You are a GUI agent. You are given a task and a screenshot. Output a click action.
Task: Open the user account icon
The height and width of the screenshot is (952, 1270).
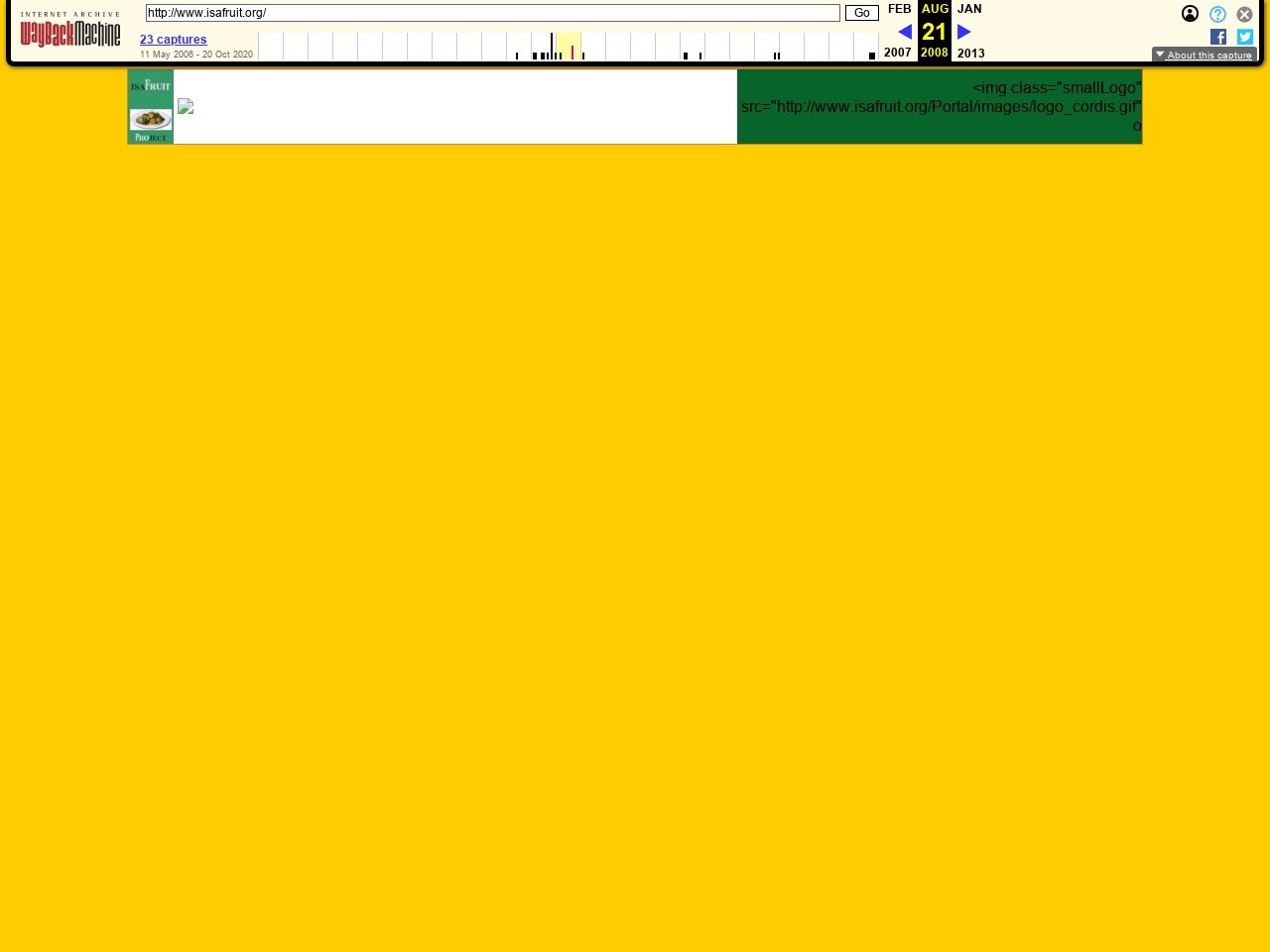[1190, 14]
